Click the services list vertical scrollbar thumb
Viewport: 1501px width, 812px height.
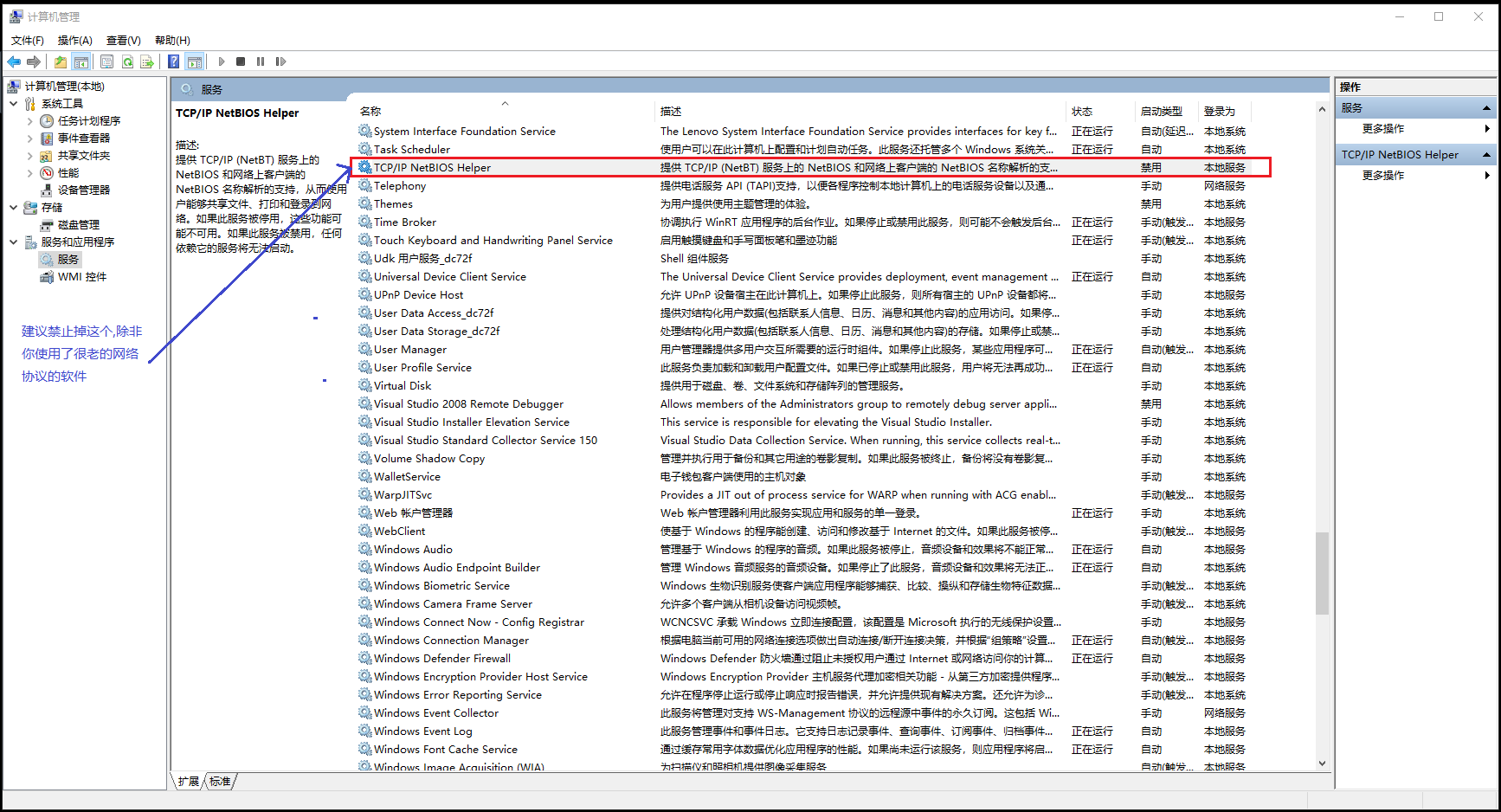(1321, 571)
